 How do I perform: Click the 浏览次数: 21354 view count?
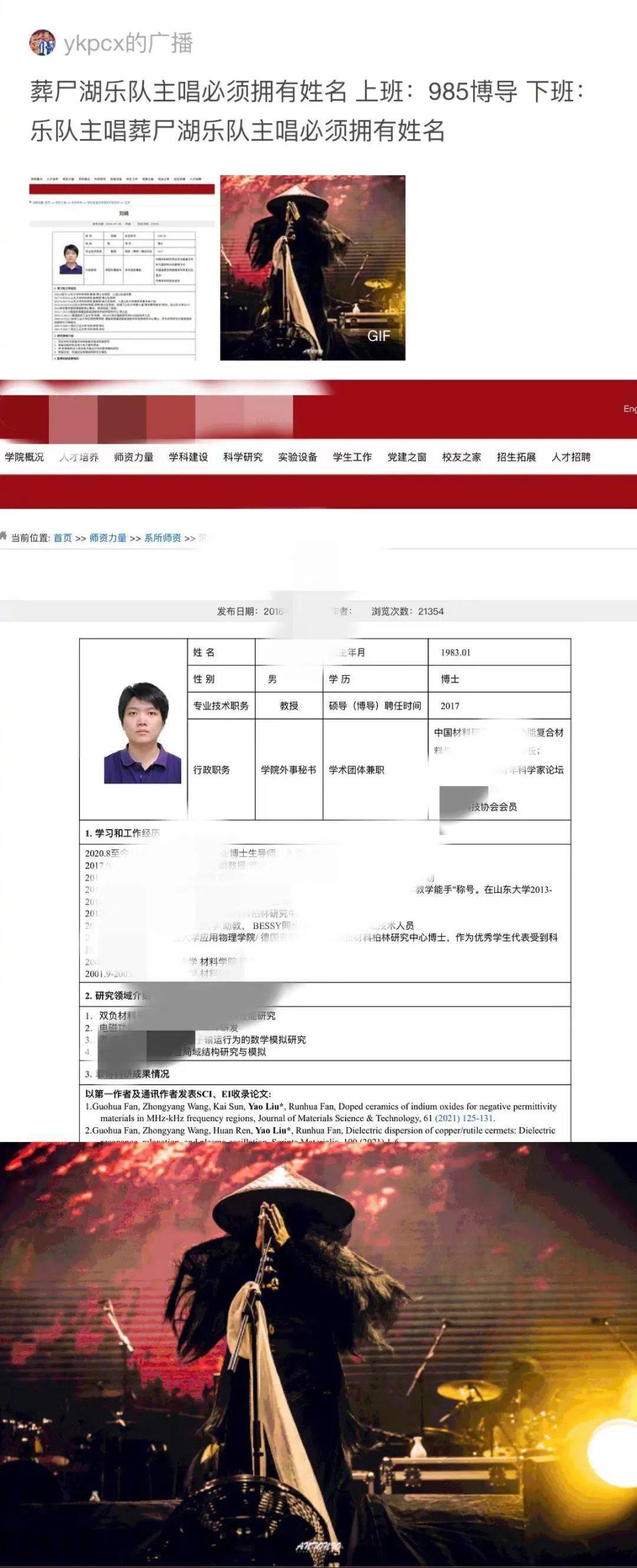point(408,611)
